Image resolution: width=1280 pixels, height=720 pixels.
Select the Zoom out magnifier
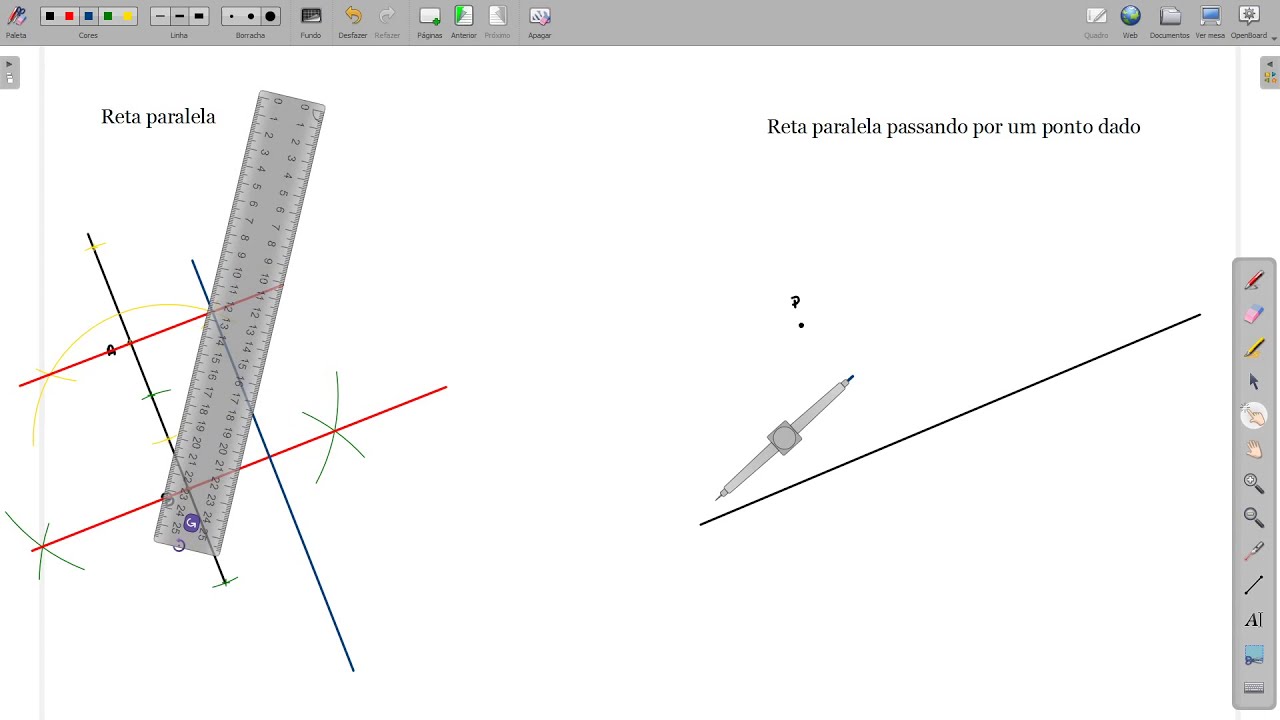(1254, 518)
